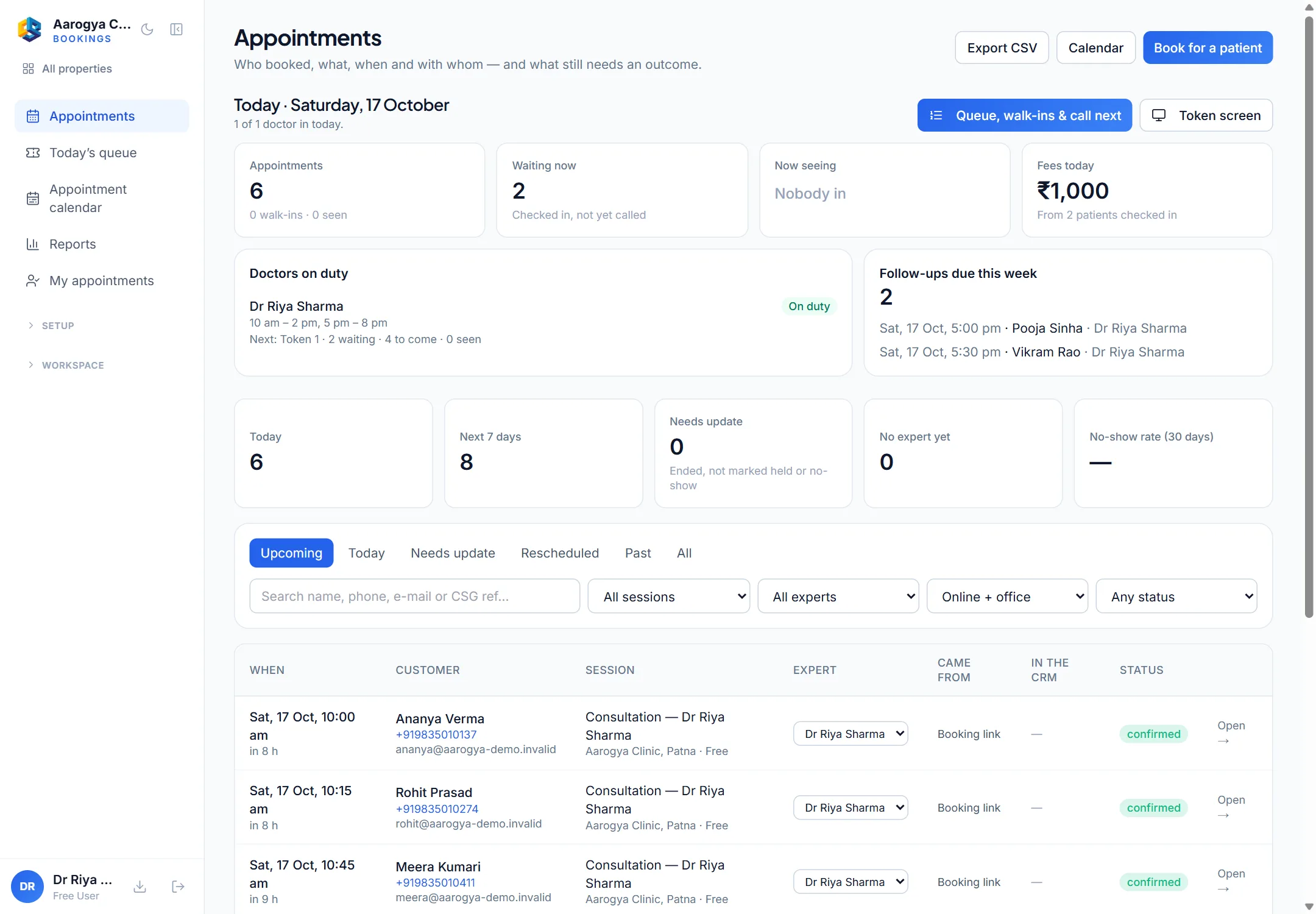
Task: Collapse sidebar panel icon
Action: (x=177, y=29)
